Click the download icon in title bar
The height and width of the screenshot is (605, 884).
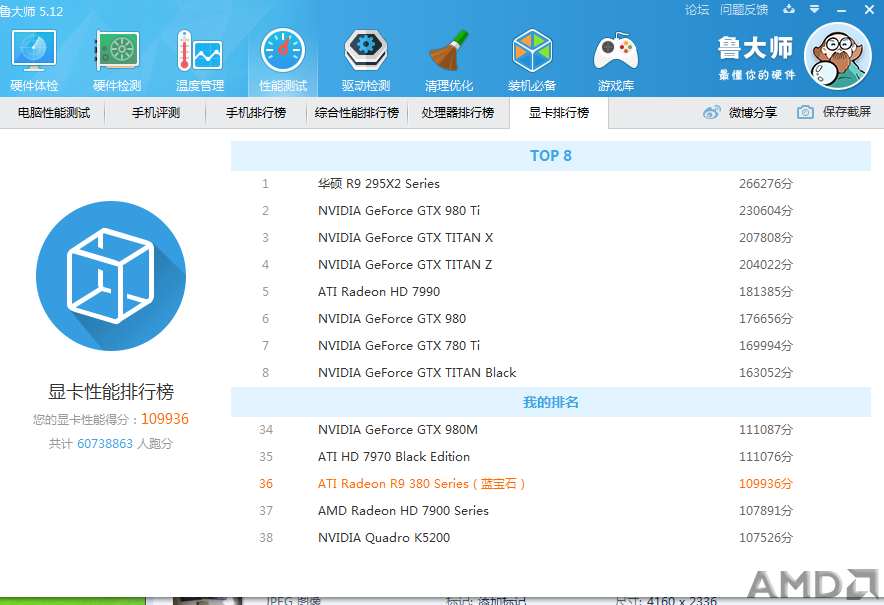(x=789, y=9)
